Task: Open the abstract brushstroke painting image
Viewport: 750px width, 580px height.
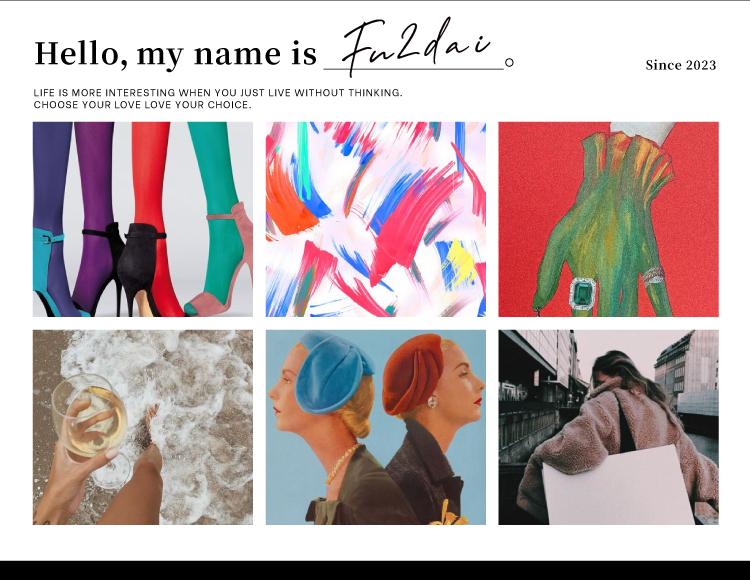Action: coord(375,219)
